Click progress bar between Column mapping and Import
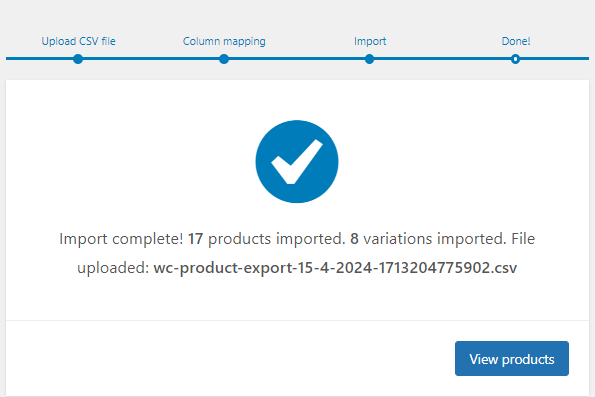This screenshot has height=397, width=595. click(297, 59)
